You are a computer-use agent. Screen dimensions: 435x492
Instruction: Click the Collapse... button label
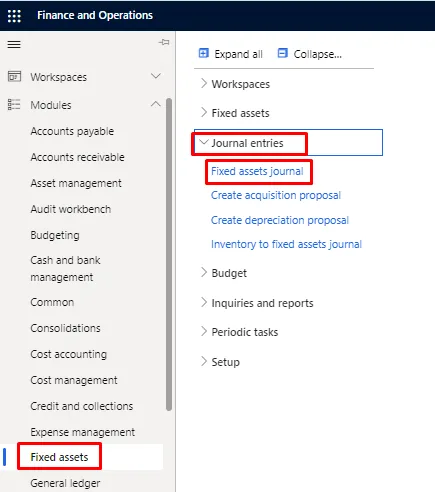318,54
